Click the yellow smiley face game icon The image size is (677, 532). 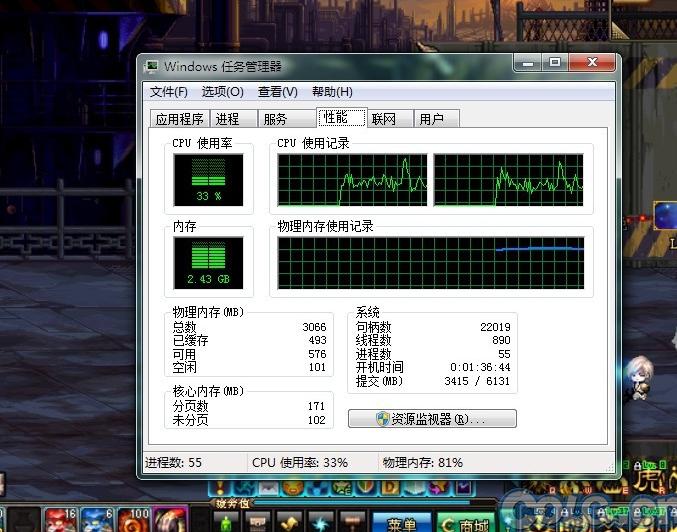293,488
